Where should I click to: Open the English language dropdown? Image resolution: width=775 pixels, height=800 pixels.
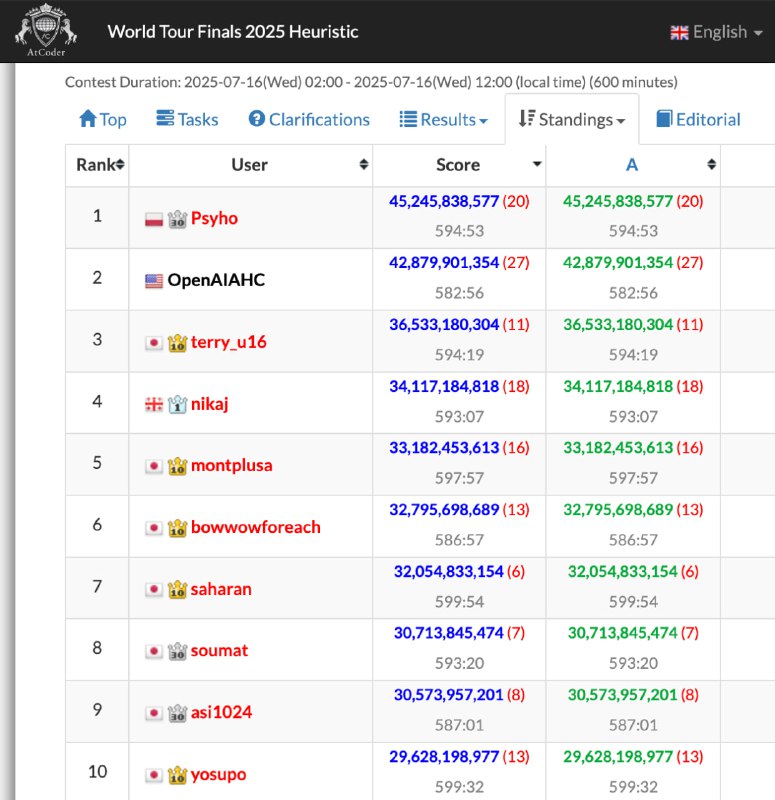coord(716,32)
